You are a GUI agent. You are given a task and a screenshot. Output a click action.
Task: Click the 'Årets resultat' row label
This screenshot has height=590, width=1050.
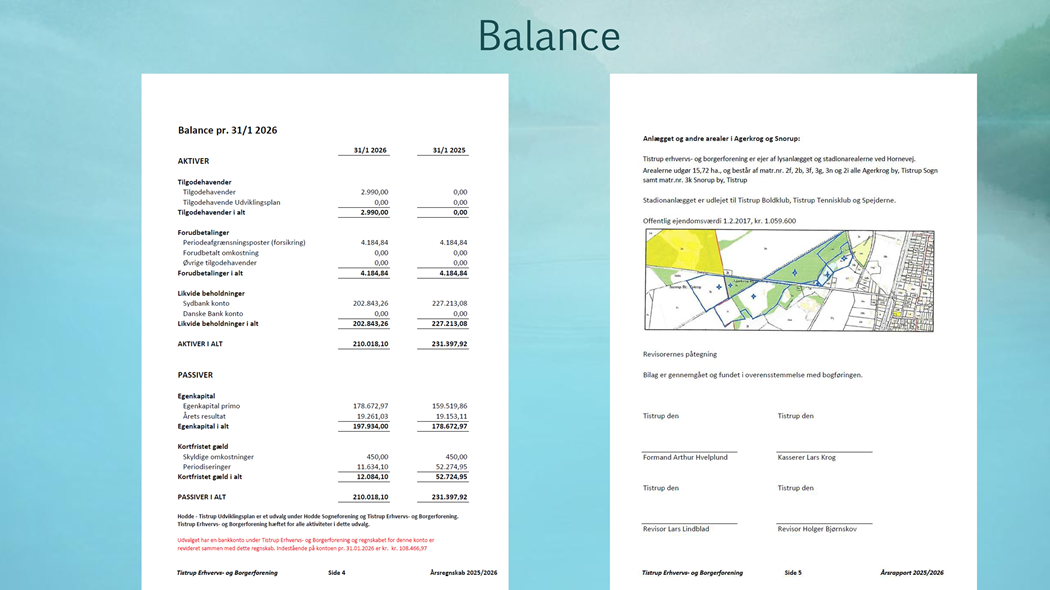click(x=204, y=416)
